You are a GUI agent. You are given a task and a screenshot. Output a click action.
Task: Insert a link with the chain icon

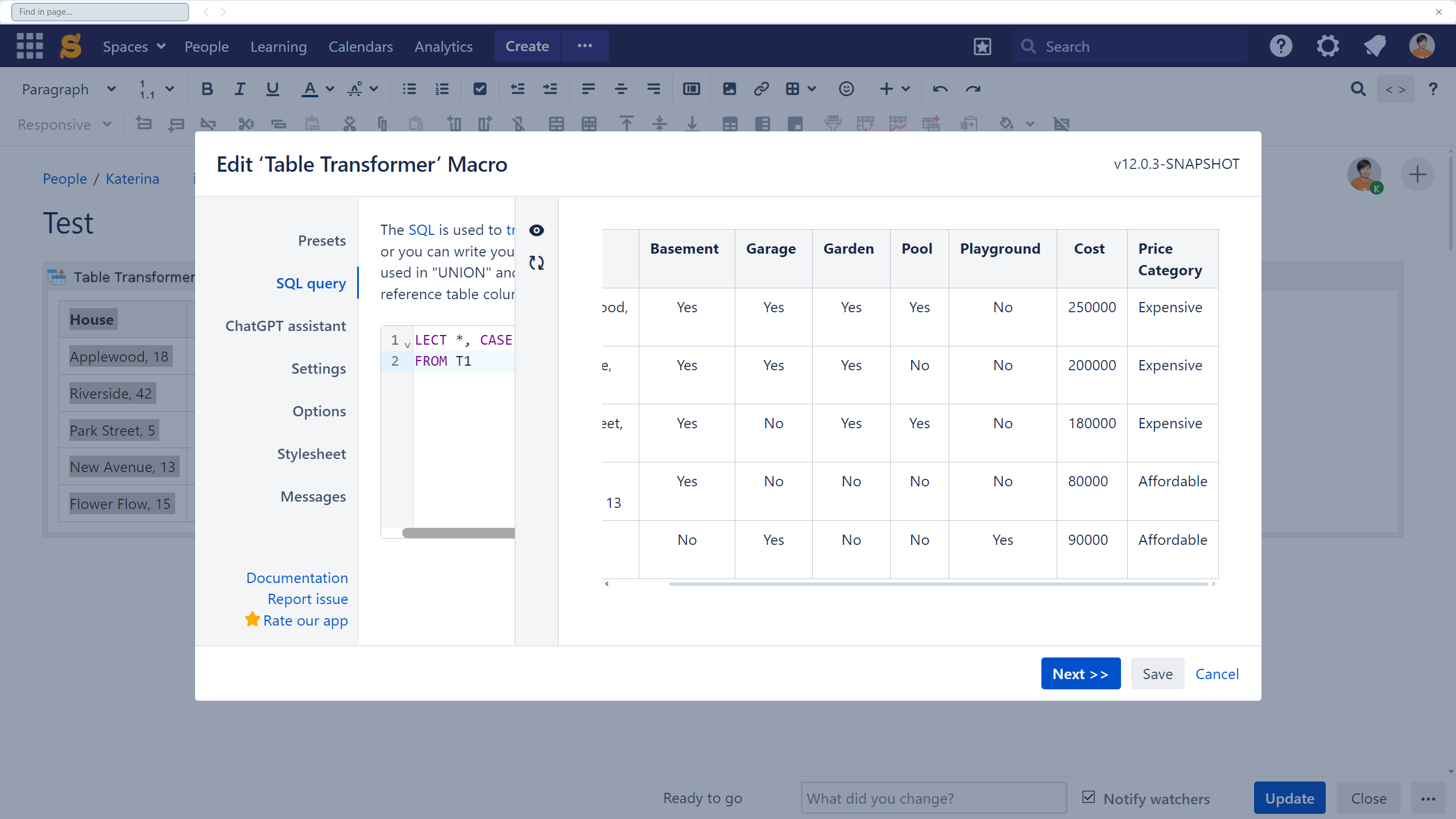[761, 89]
